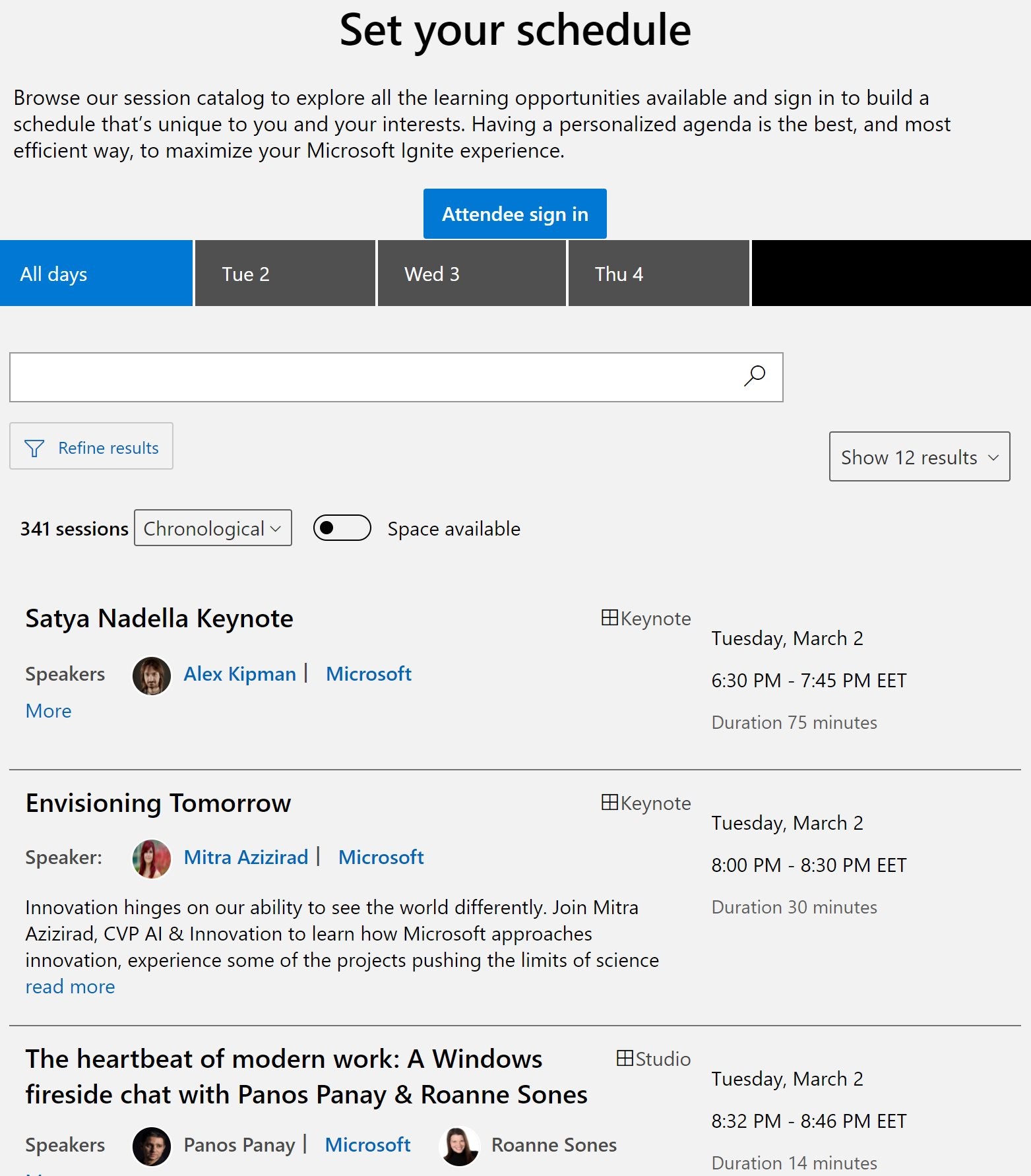Open Alex Kipman's avatar photo
Viewport: 1031px width, 1176px height.
tap(152, 675)
